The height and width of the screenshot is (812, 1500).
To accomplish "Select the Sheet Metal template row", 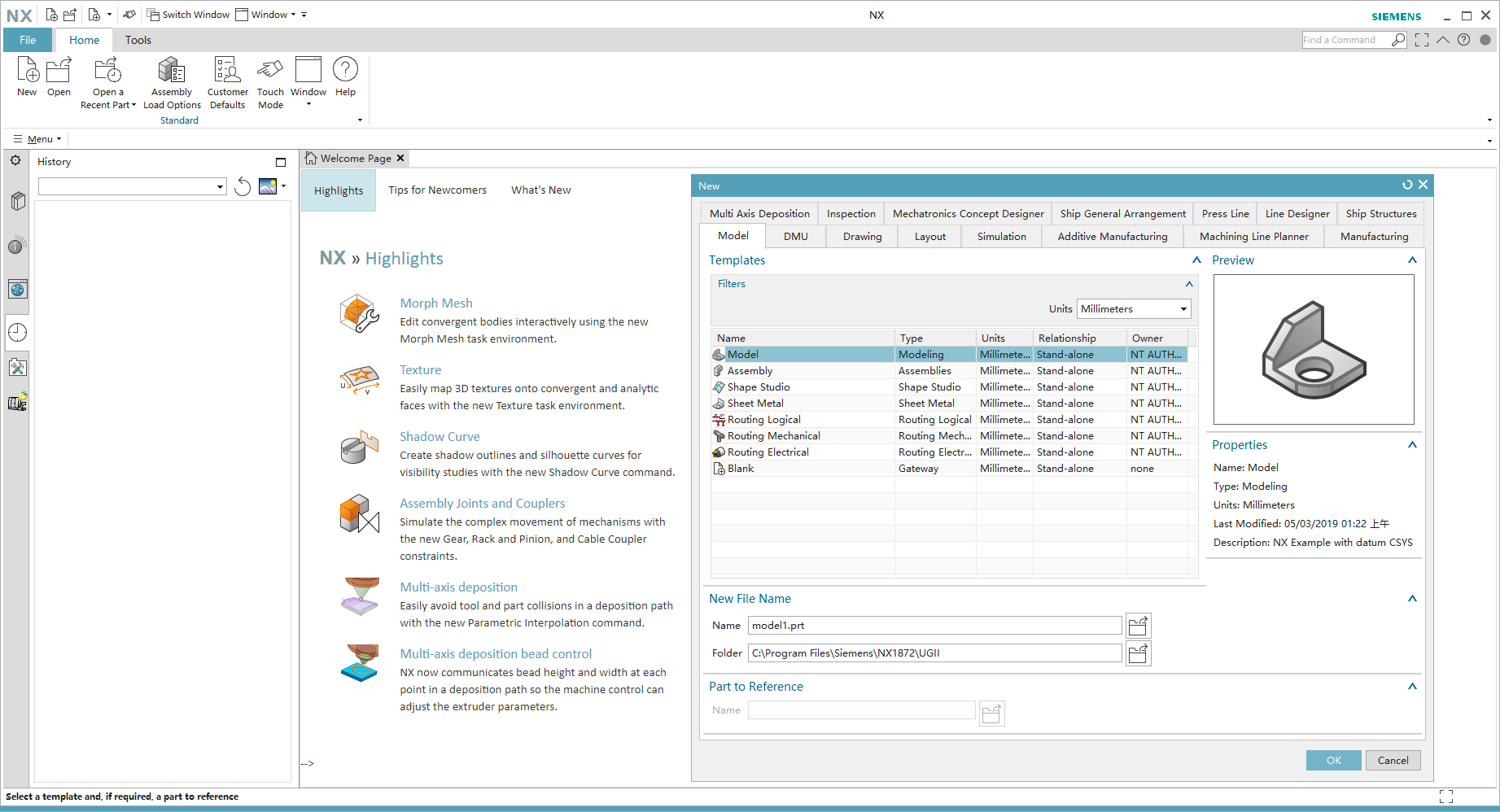I will coord(949,404).
